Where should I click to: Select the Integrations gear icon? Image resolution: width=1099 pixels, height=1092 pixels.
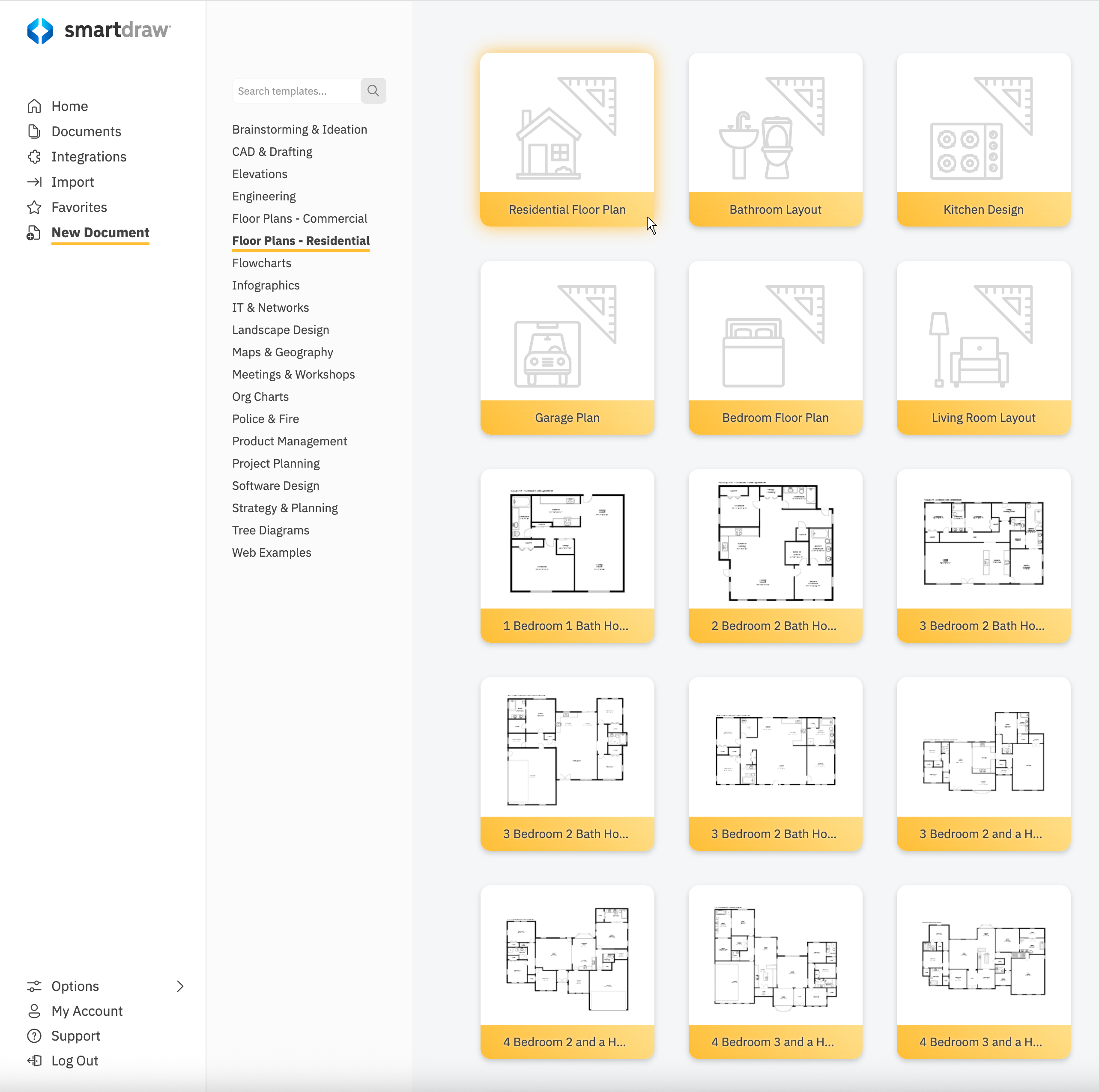click(34, 156)
